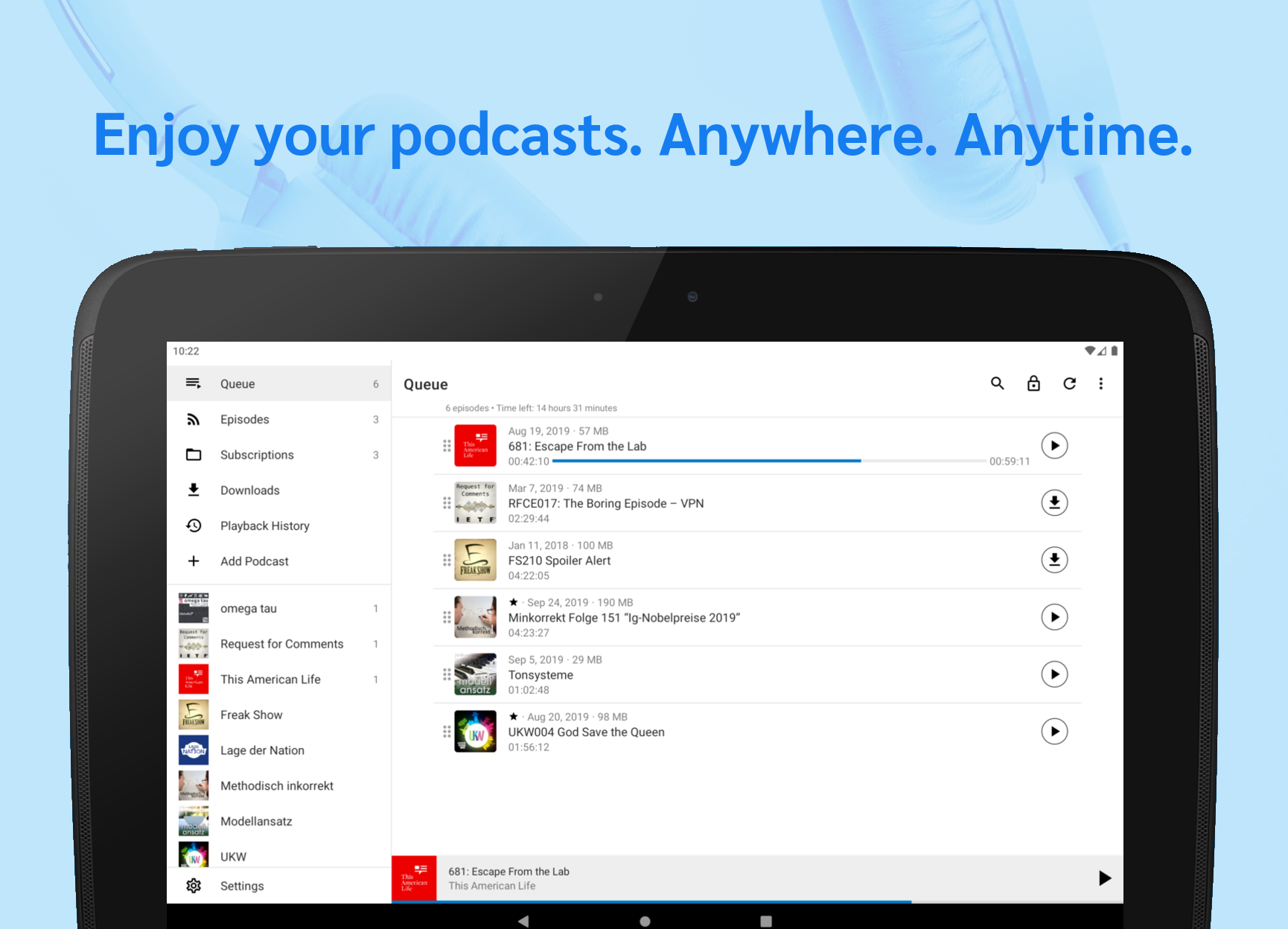Play Minkorrekt Folge 151 episode

(x=1054, y=617)
